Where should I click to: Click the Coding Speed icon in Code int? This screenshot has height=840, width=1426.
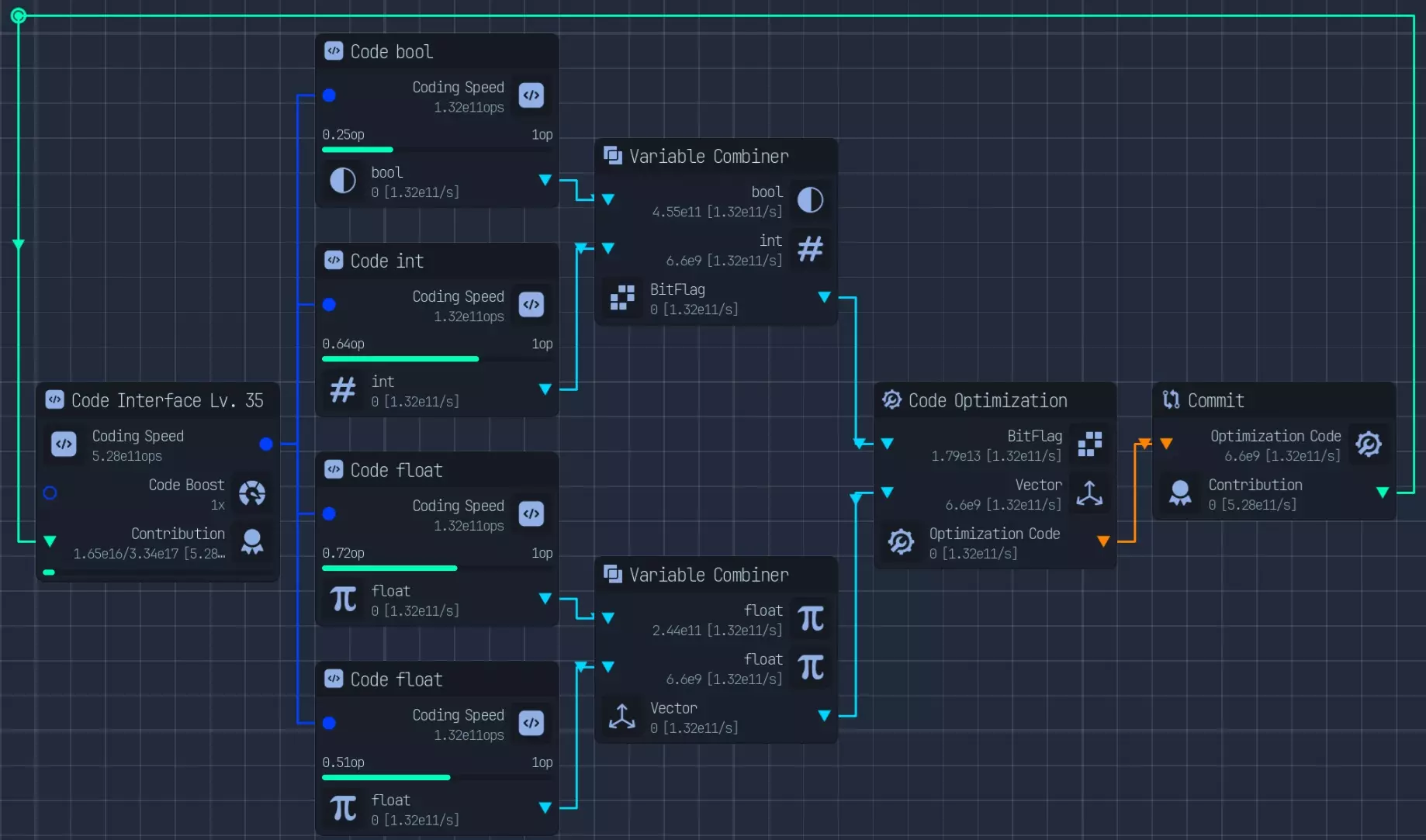click(x=531, y=304)
